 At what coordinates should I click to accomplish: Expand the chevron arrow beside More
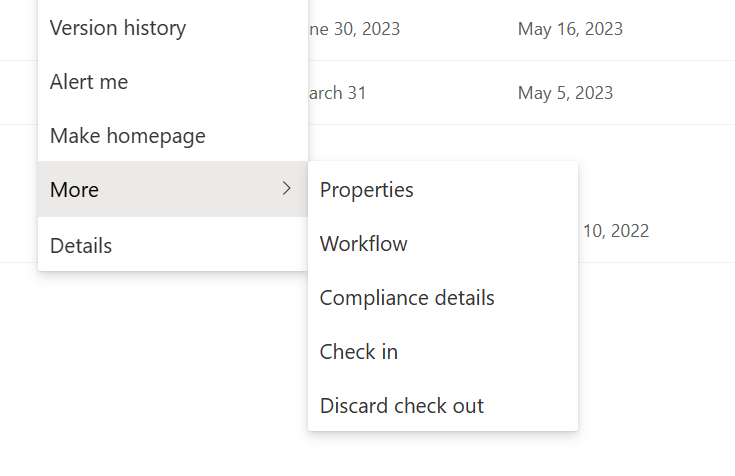pos(286,188)
